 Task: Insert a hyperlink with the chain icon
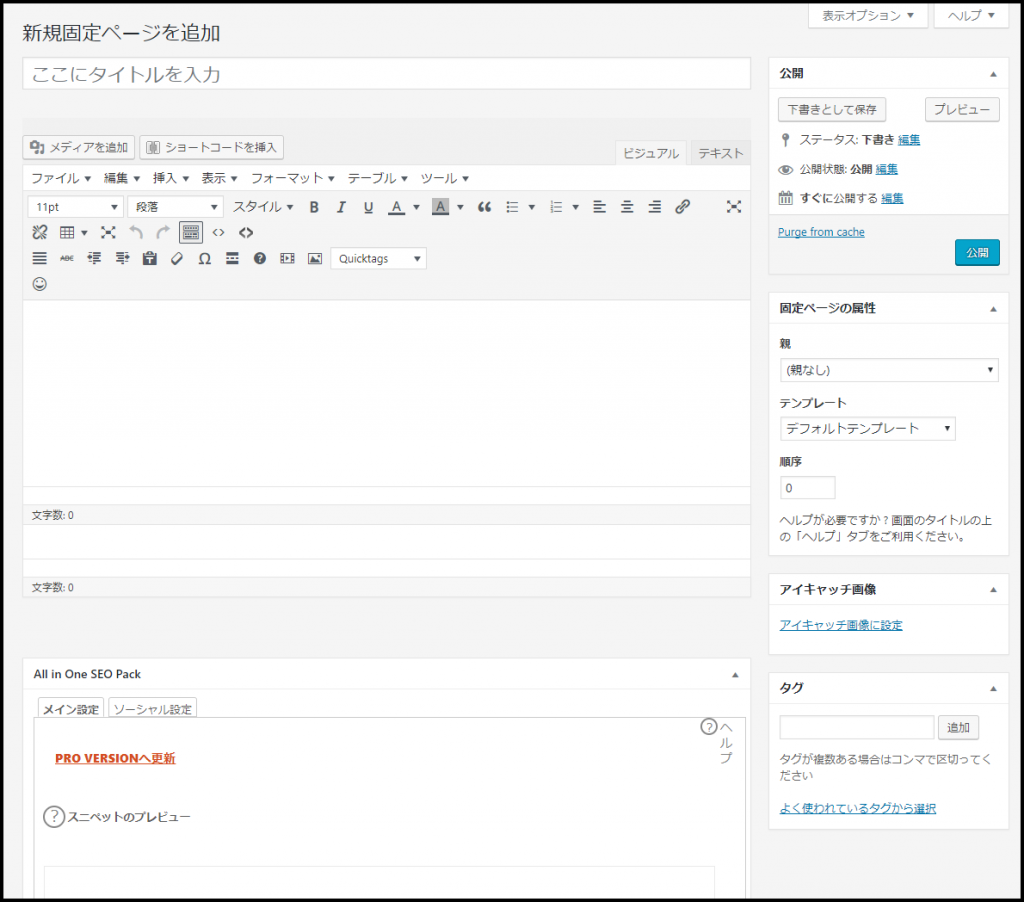[x=682, y=207]
